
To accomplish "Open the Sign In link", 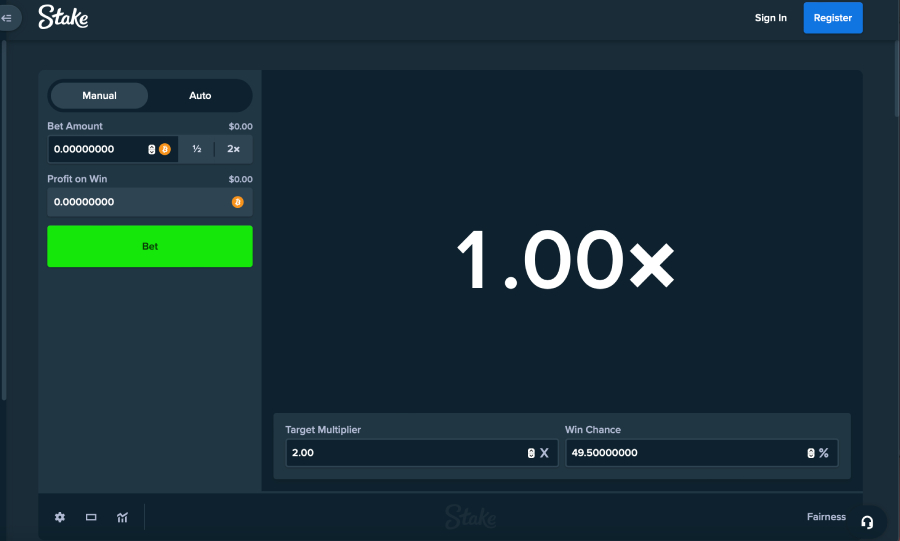I will pyautogui.click(x=770, y=18).
